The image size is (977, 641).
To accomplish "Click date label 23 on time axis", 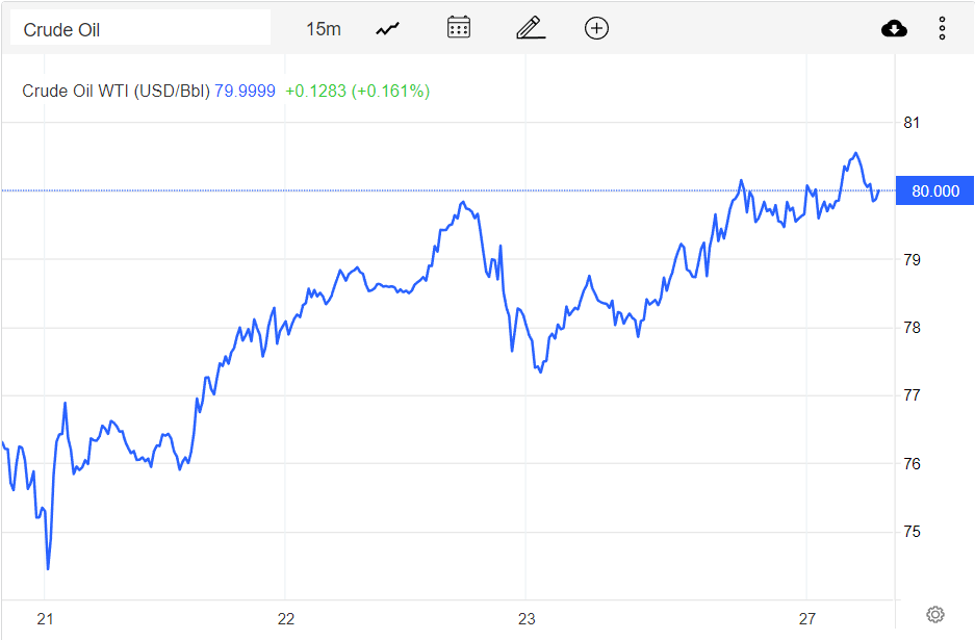I will pyautogui.click(x=526, y=617).
